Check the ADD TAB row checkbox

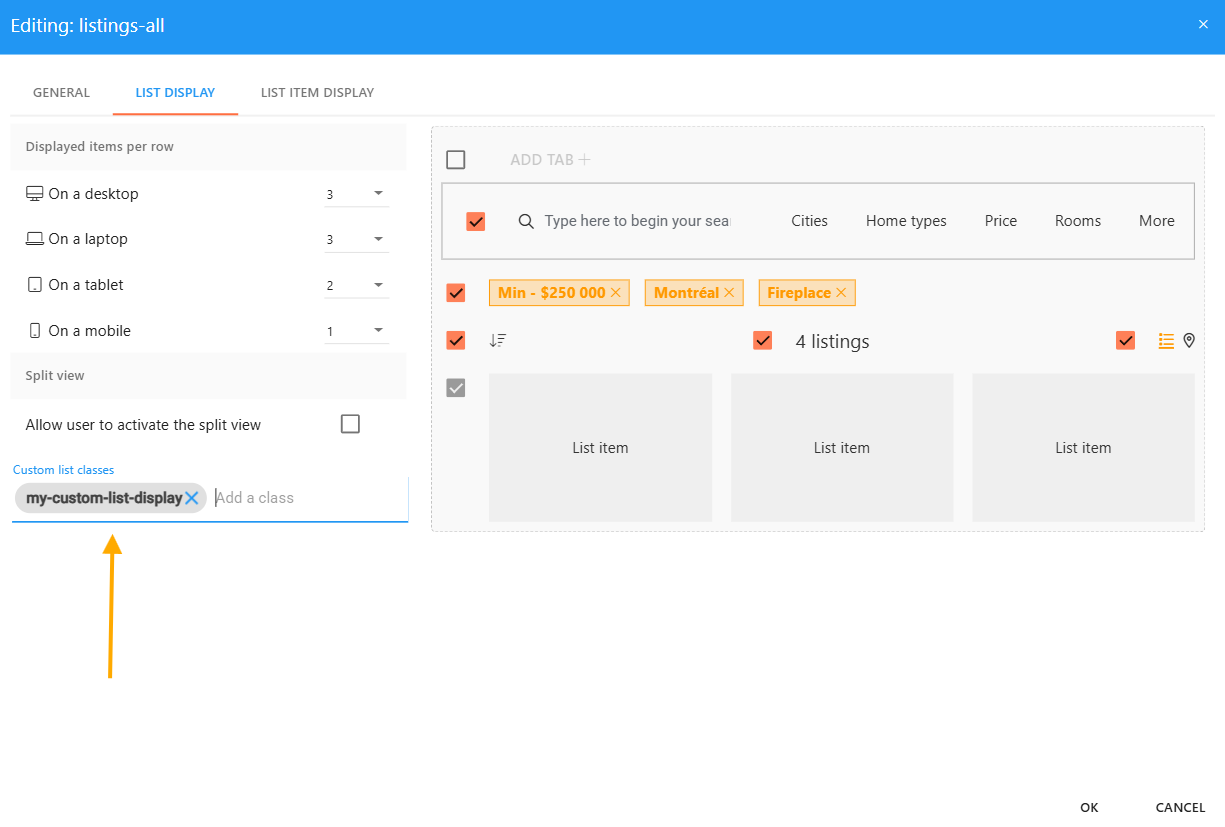456,160
